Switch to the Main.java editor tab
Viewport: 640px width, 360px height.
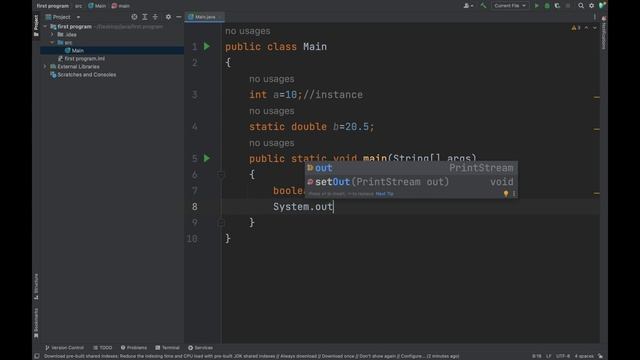pyautogui.click(x=204, y=17)
